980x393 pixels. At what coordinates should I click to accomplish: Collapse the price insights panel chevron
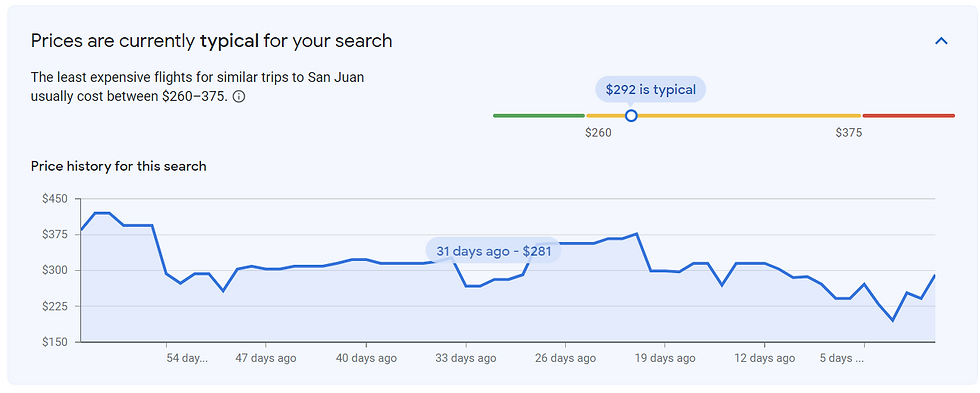tap(941, 41)
